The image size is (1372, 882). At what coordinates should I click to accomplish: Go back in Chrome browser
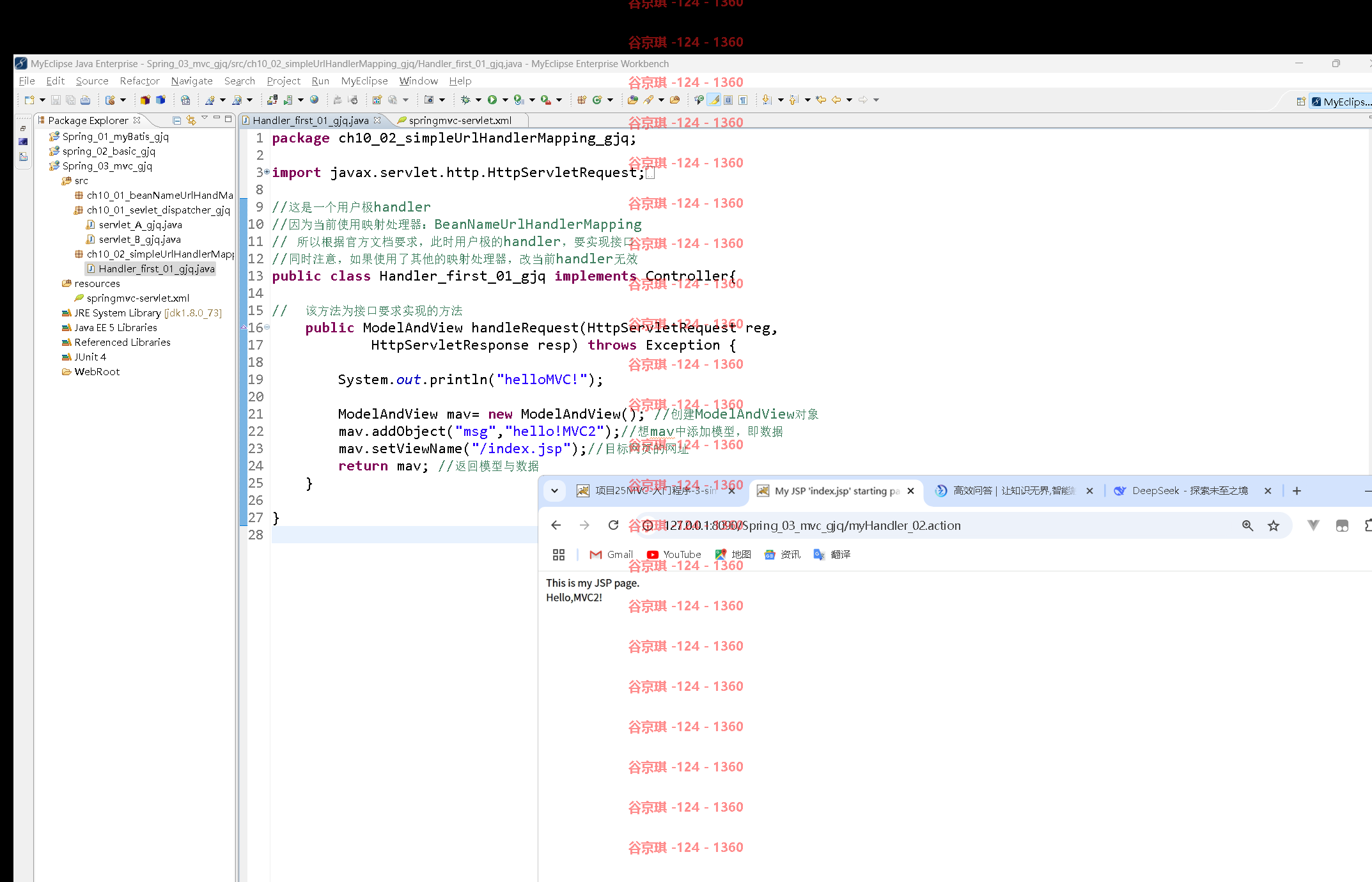coord(556,525)
